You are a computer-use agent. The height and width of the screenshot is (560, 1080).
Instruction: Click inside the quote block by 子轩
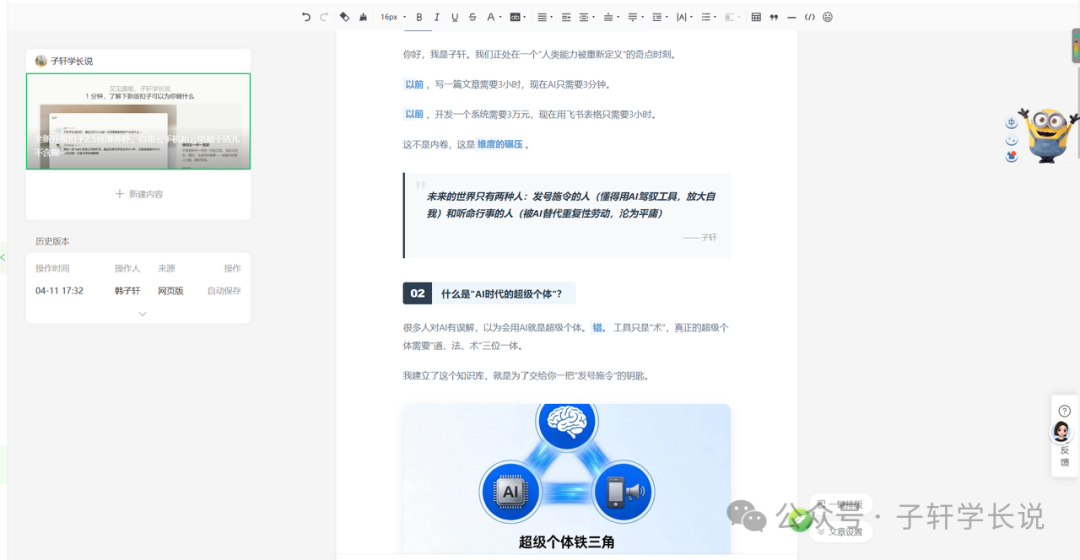tap(567, 215)
